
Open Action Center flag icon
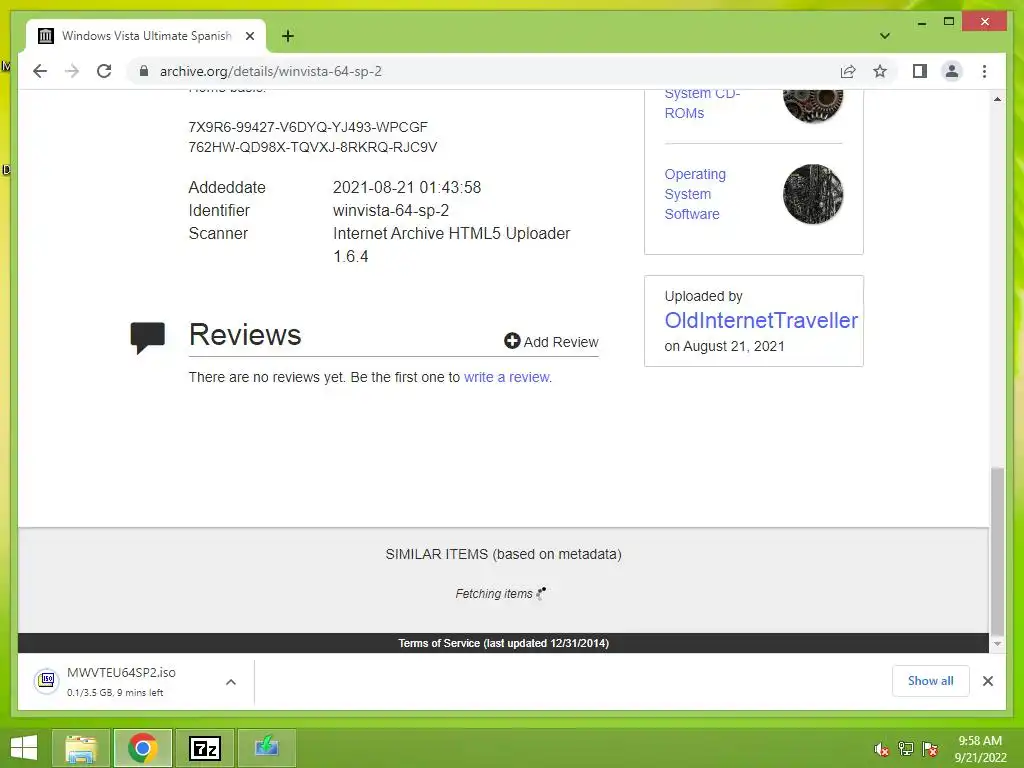929,749
